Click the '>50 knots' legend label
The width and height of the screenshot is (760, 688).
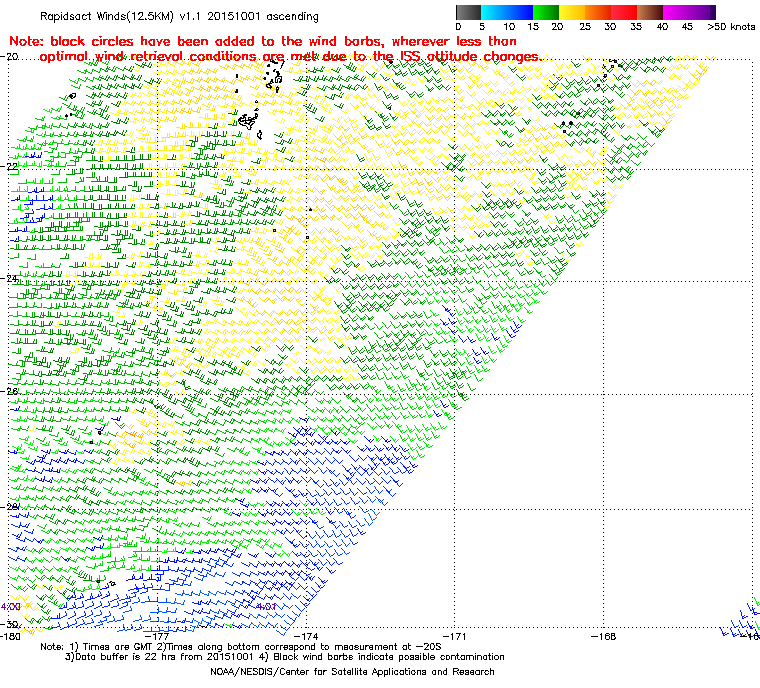coord(731,27)
